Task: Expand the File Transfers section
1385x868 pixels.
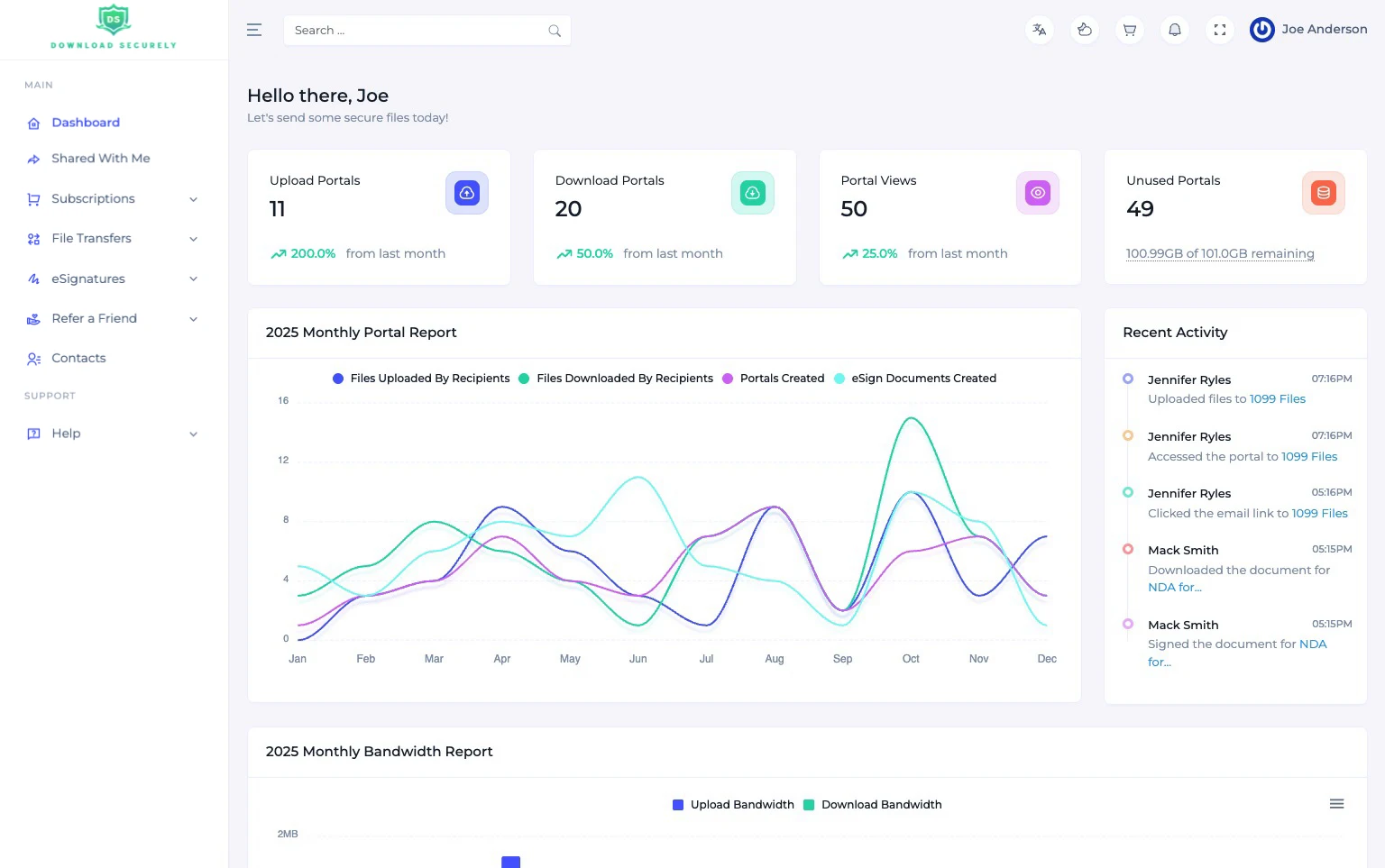Action: point(91,238)
